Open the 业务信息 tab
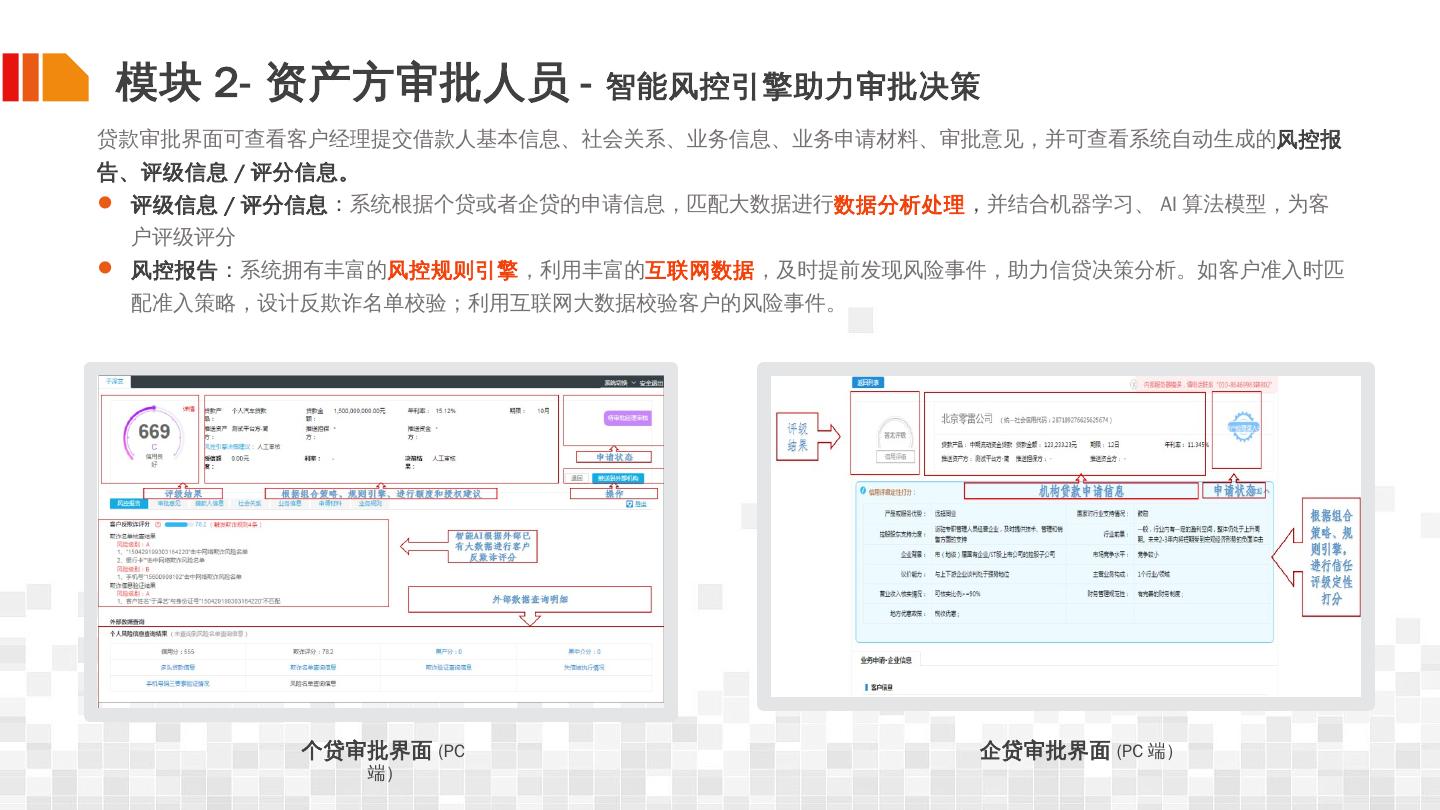The image size is (1440, 810). tap(290, 504)
